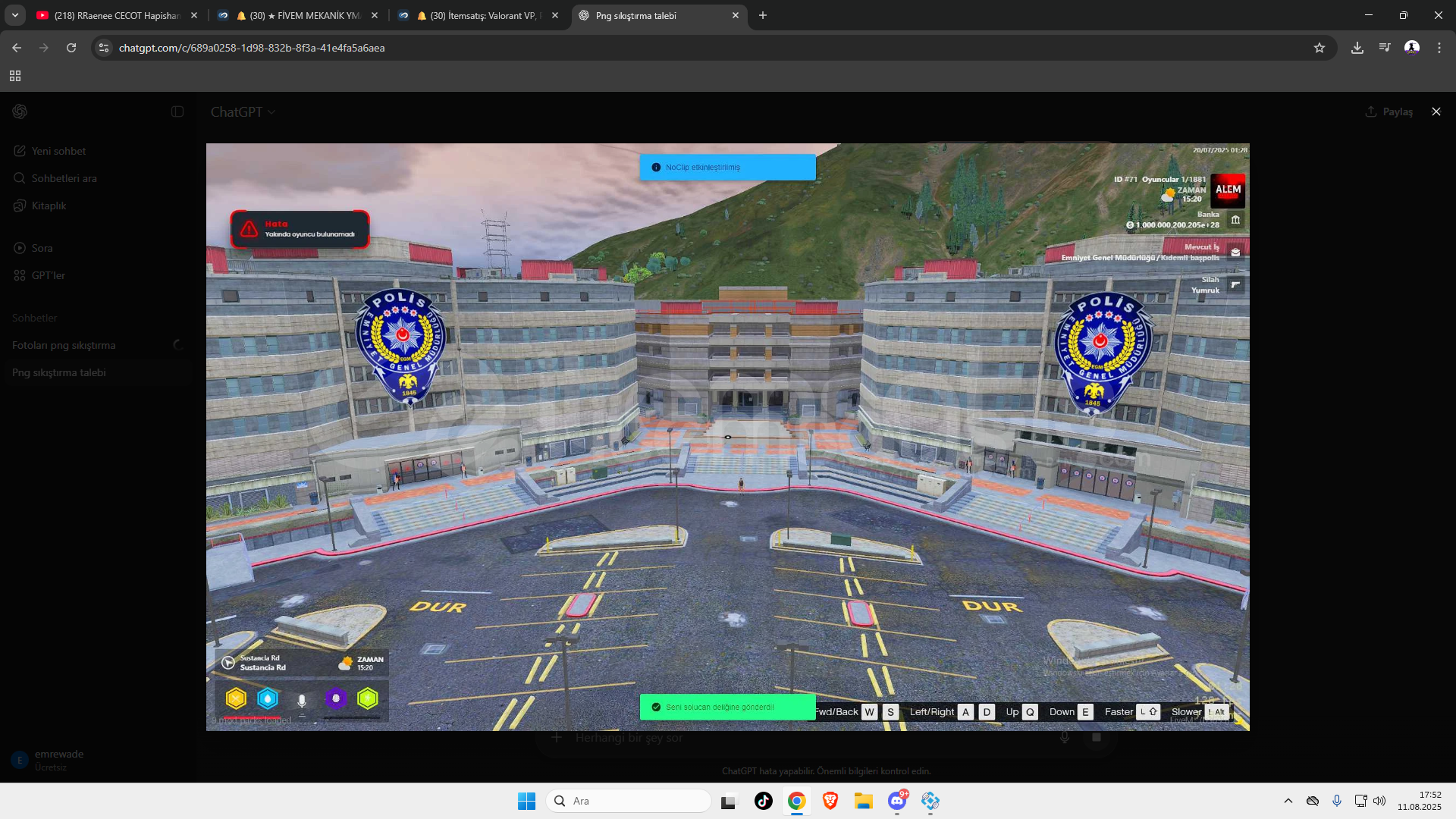The image size is (1456, 819).
Task: Open the Fotoları png sıkıştırma chat
Action: point(99,345)
